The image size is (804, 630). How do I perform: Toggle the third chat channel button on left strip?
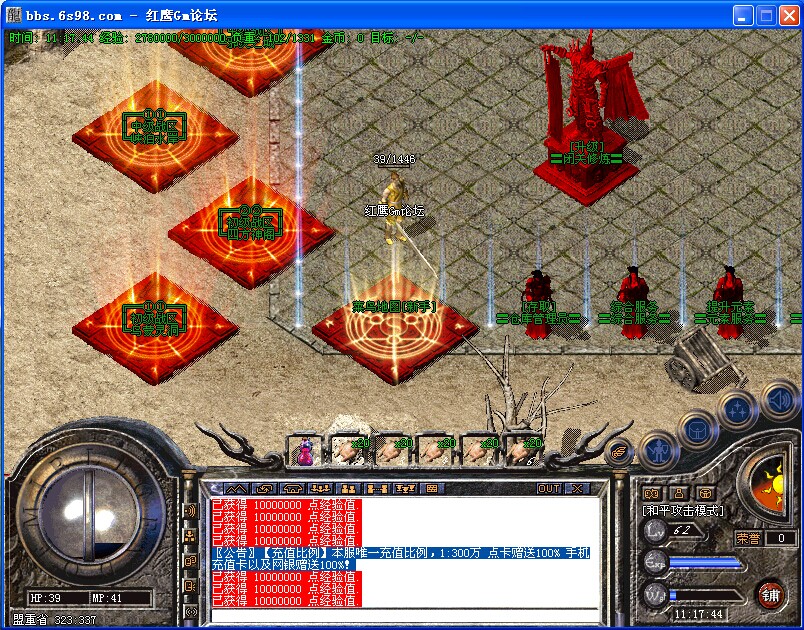click(191, 561)
